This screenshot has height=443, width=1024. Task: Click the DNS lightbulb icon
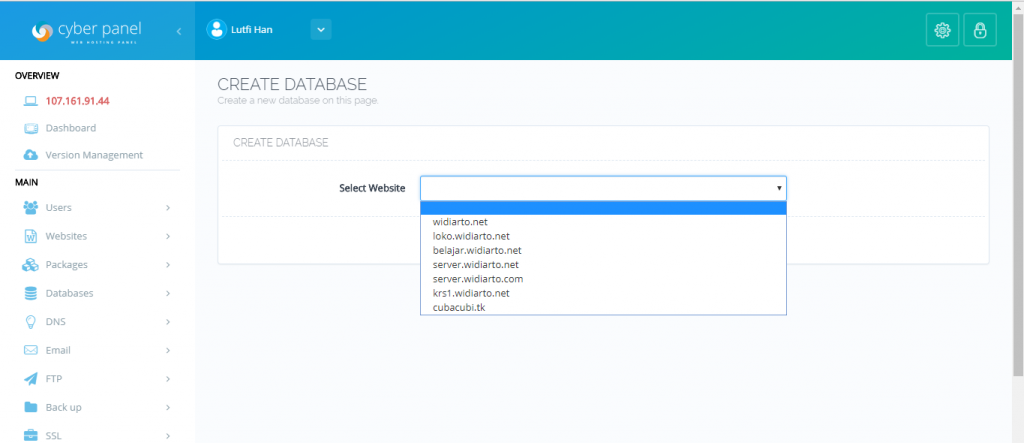(x=31, y=322)
